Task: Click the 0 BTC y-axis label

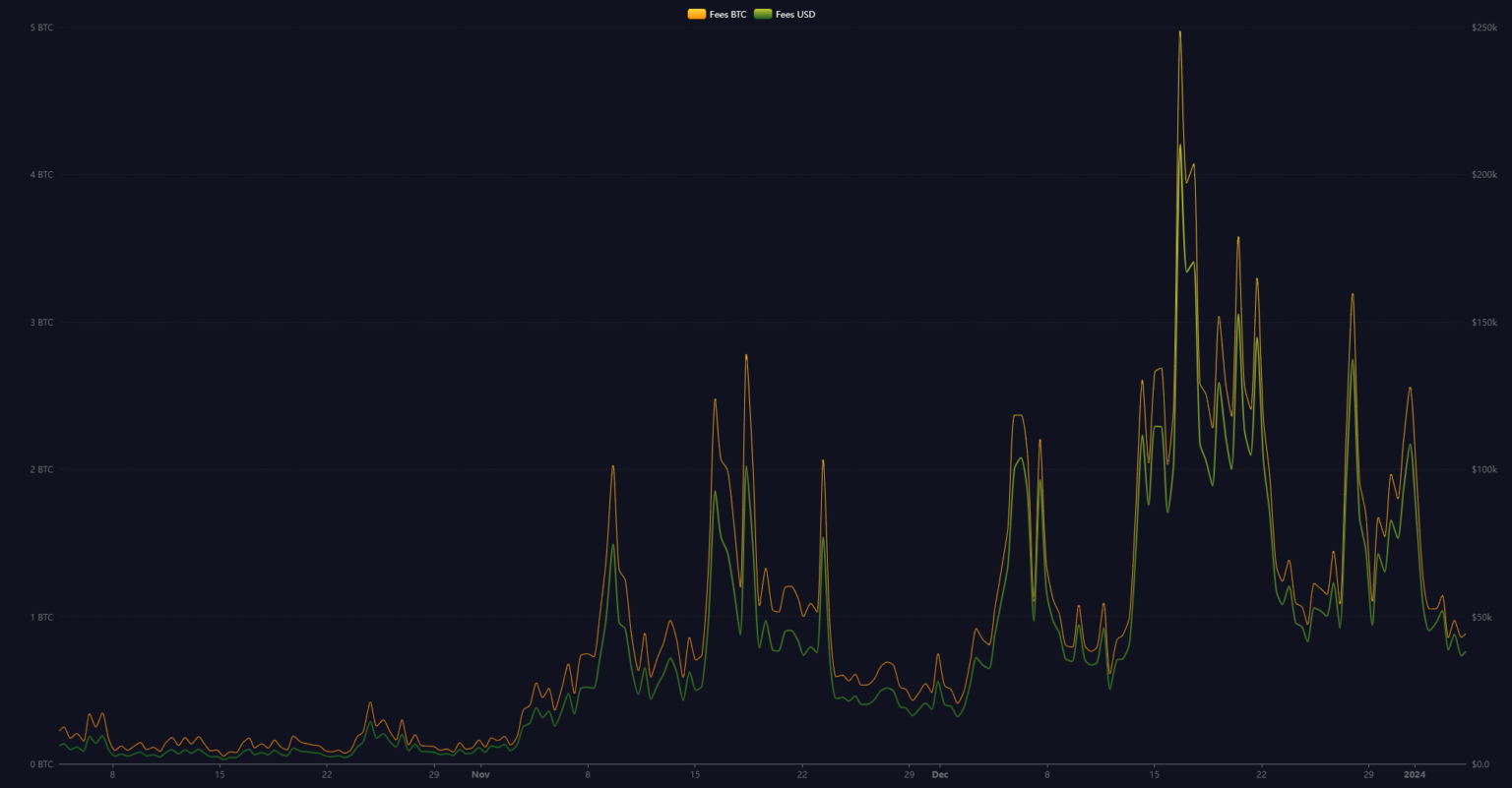Action: [x=41, y=764]
